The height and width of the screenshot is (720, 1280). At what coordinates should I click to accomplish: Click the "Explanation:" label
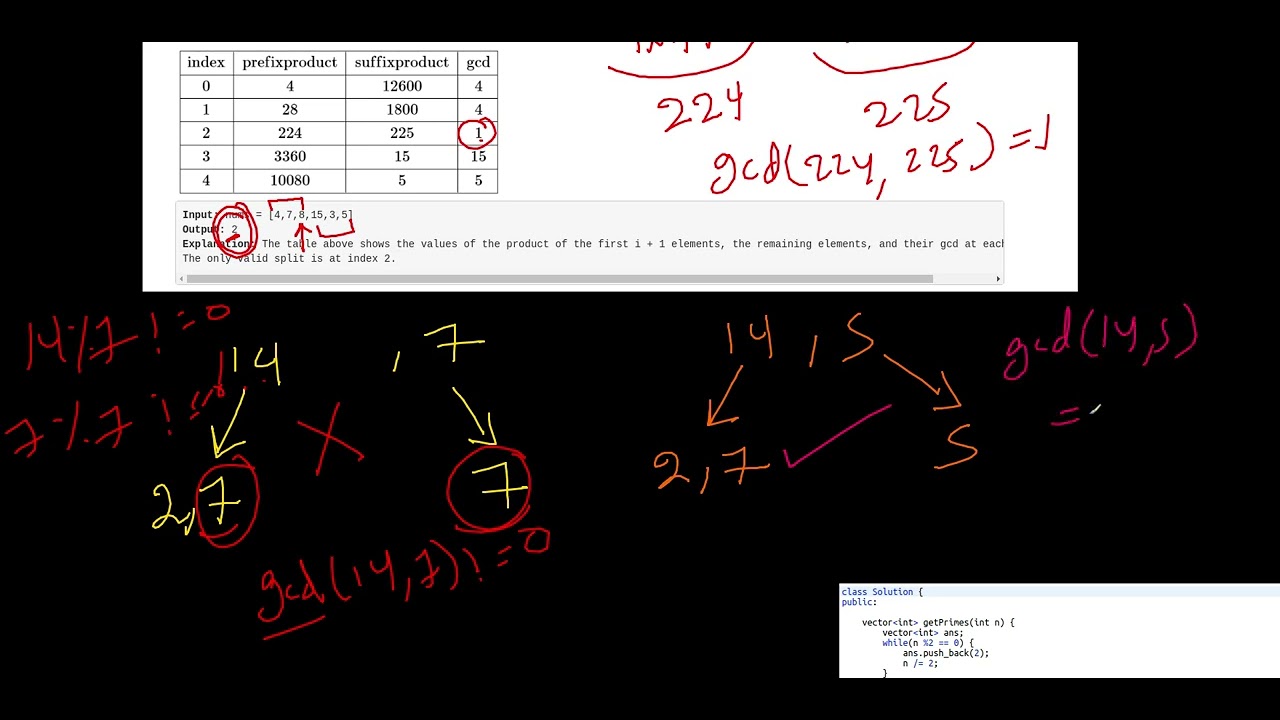point(217,244)
